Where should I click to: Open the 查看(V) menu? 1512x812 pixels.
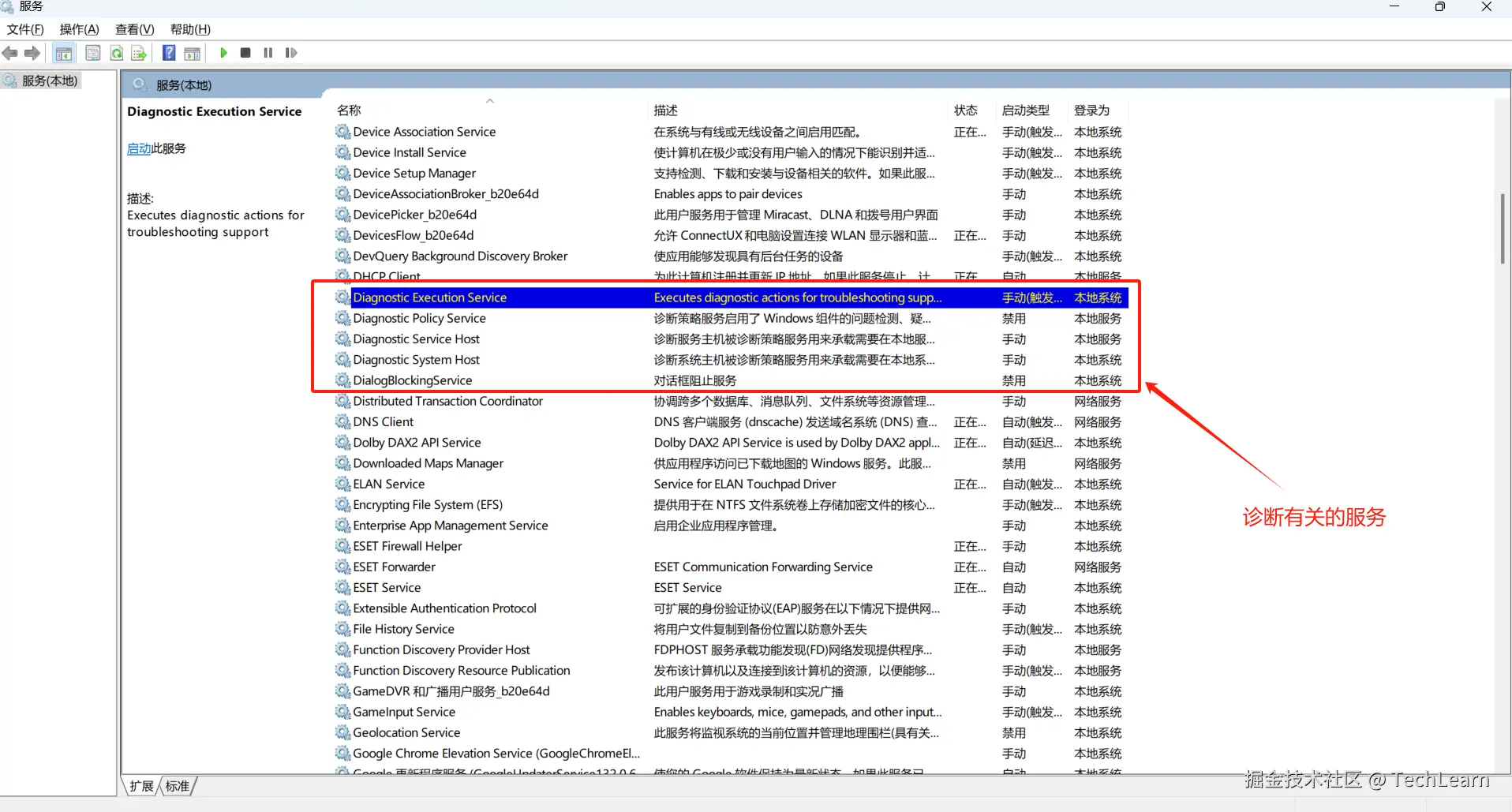(x=134, y=29)
